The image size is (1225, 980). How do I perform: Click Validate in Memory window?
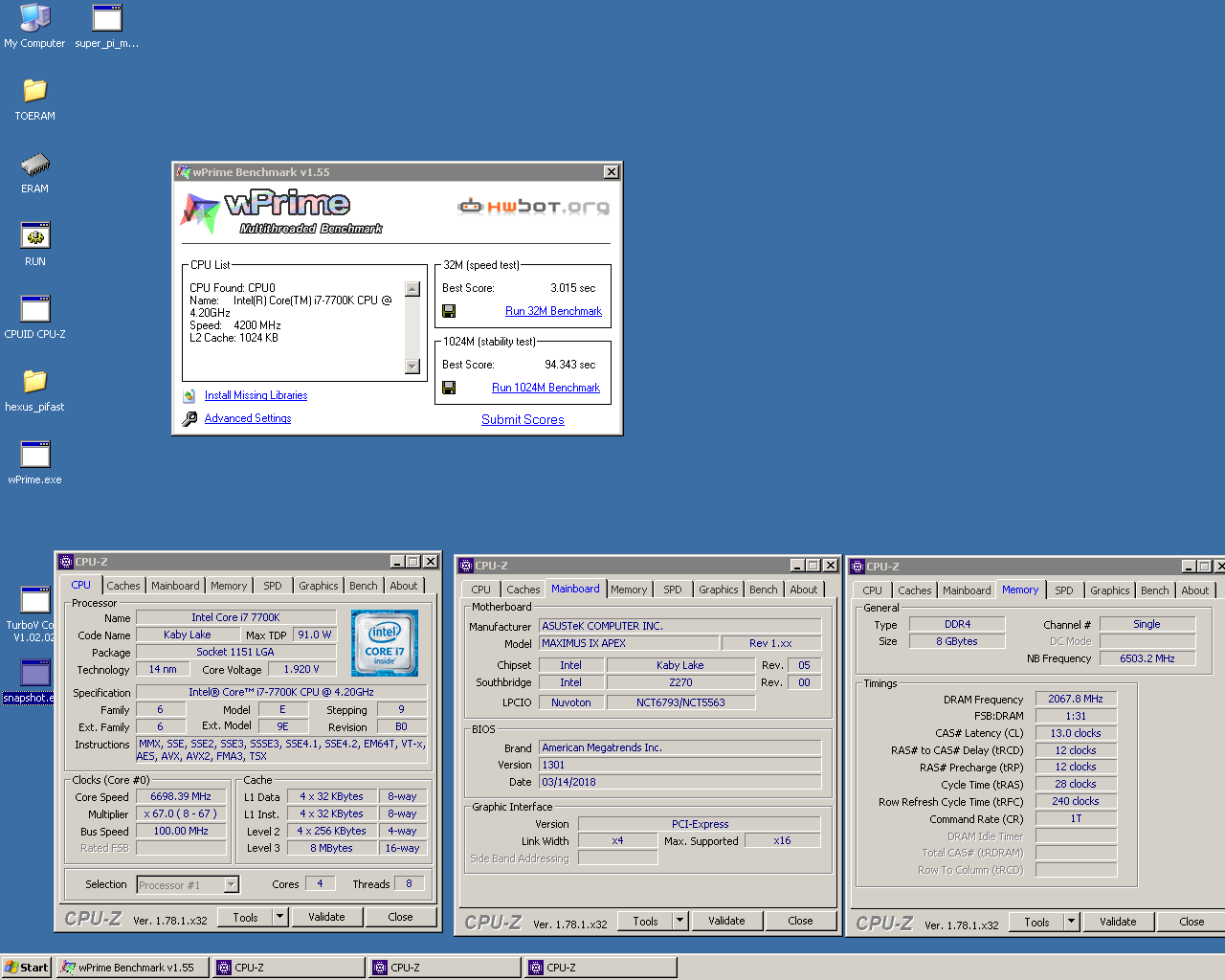(x=1118, y=922)
